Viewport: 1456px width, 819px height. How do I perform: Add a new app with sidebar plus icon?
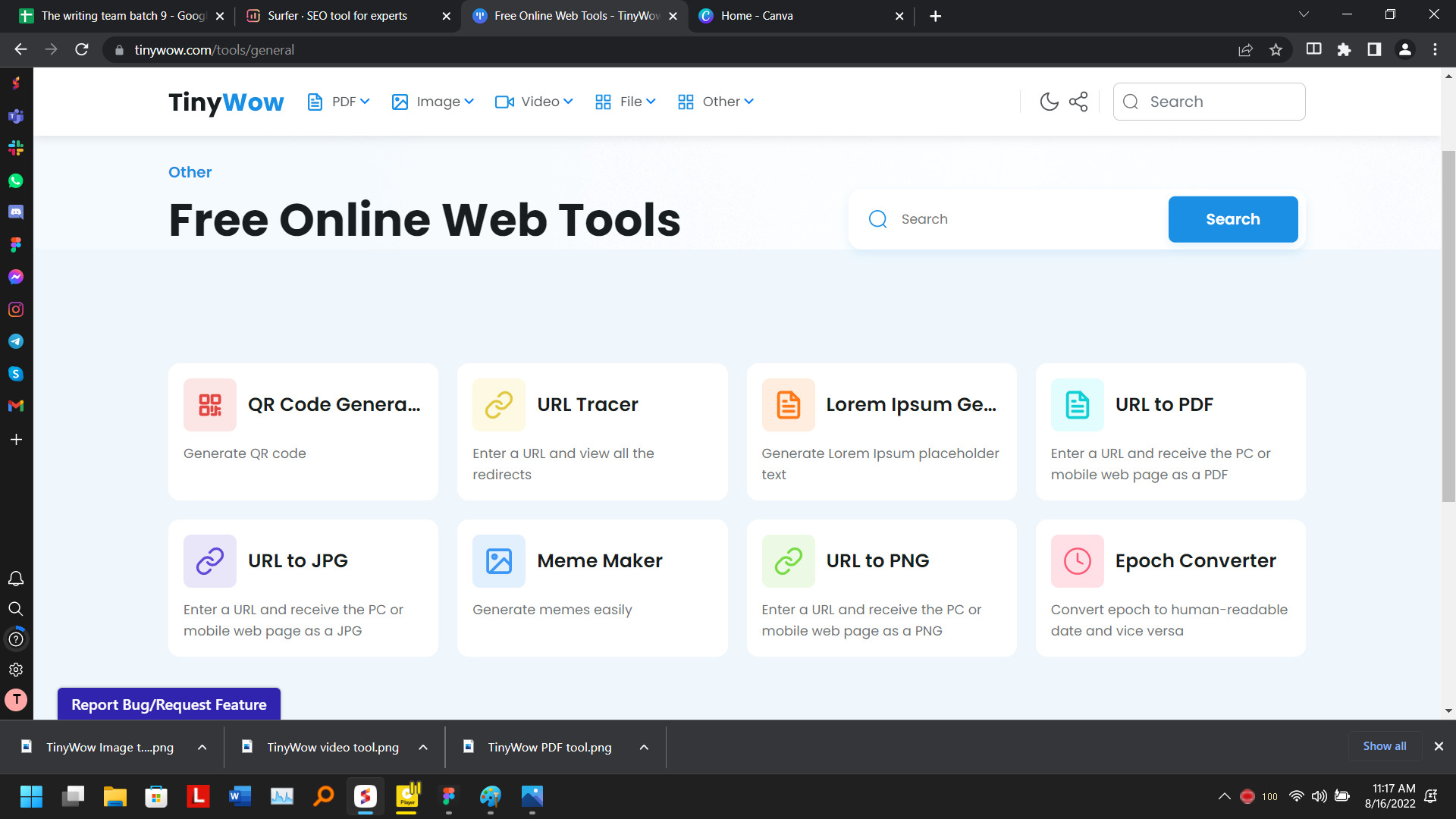16,440
